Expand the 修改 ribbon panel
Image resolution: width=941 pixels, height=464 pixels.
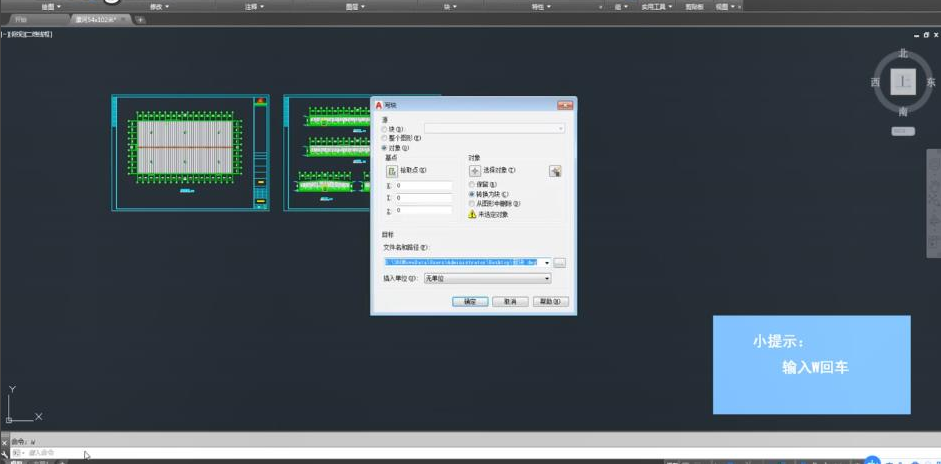(x=159, y=7)
